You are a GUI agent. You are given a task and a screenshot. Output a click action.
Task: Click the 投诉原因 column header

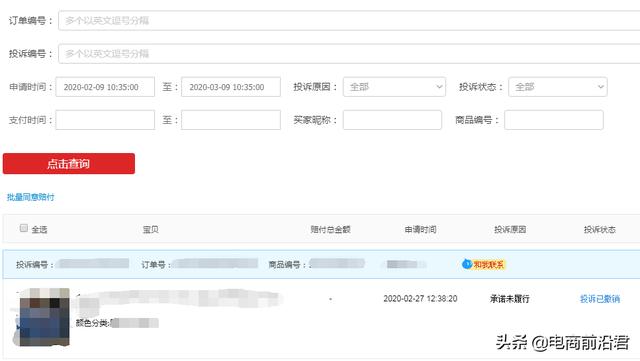[x=510, y=230]
